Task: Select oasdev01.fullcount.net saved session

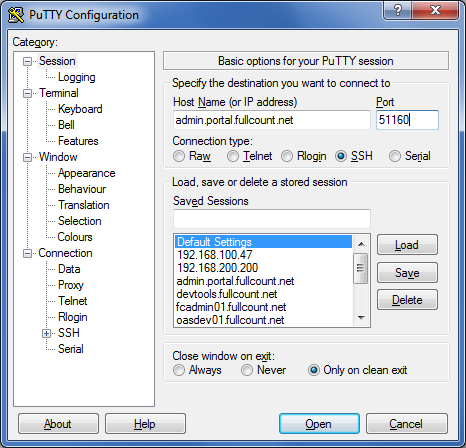Action: [263, 320]
